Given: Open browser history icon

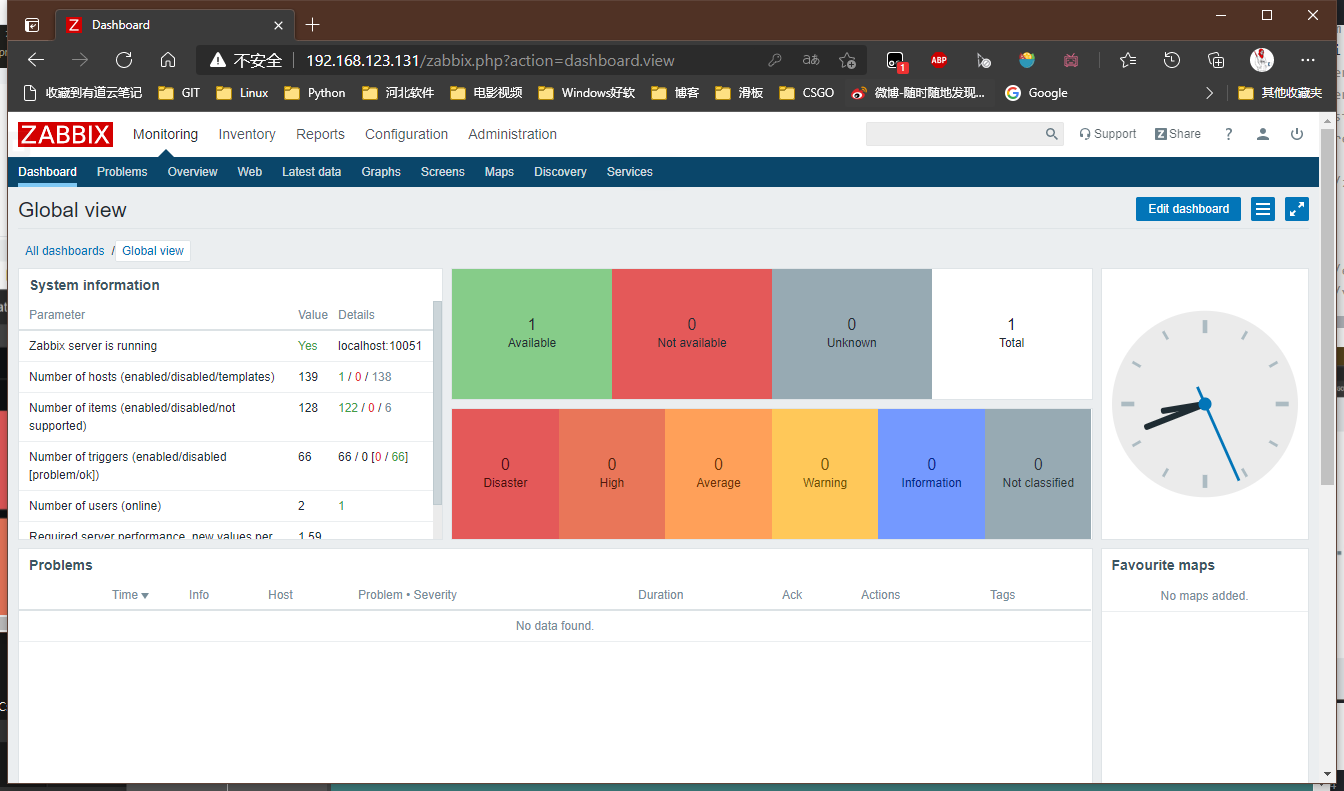Looking at the screenshot, I should 1172,60.
